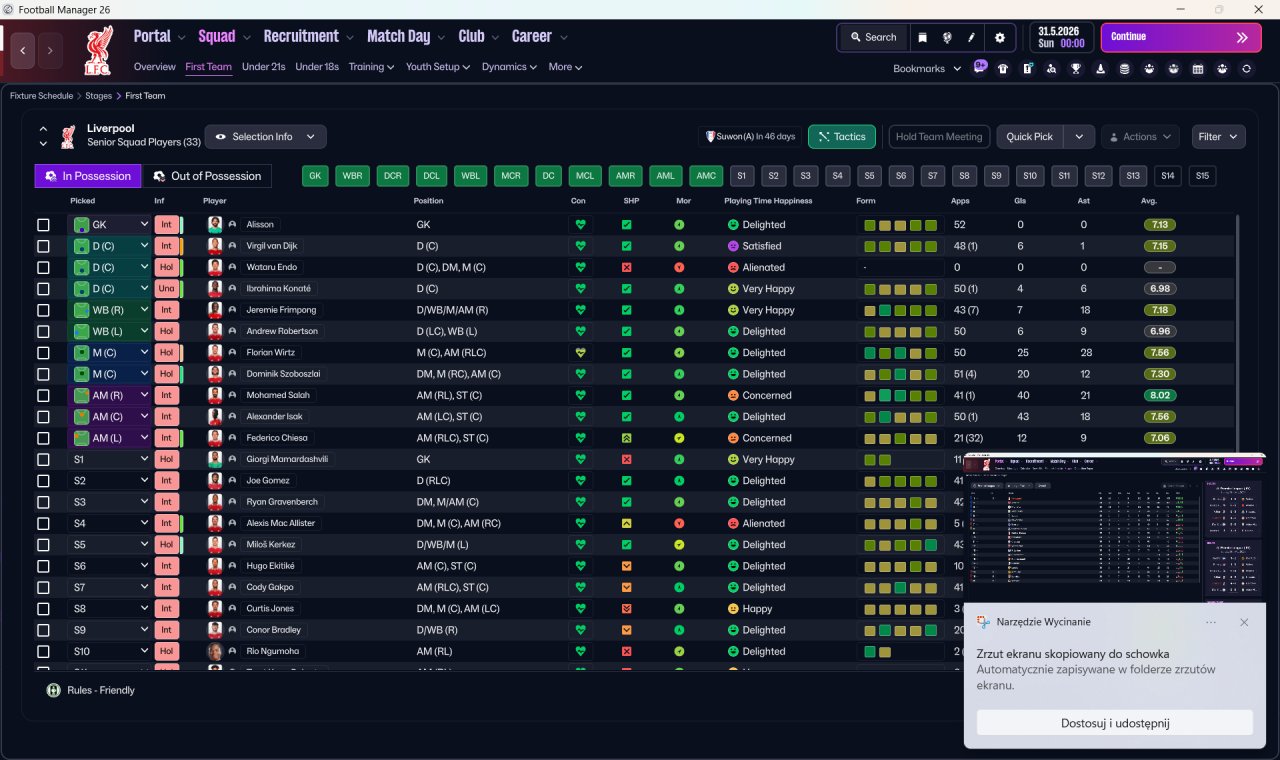Tick the checkbox for Conor Bradley
Screen dimensions: 1280x760
[x=43, y=630]
